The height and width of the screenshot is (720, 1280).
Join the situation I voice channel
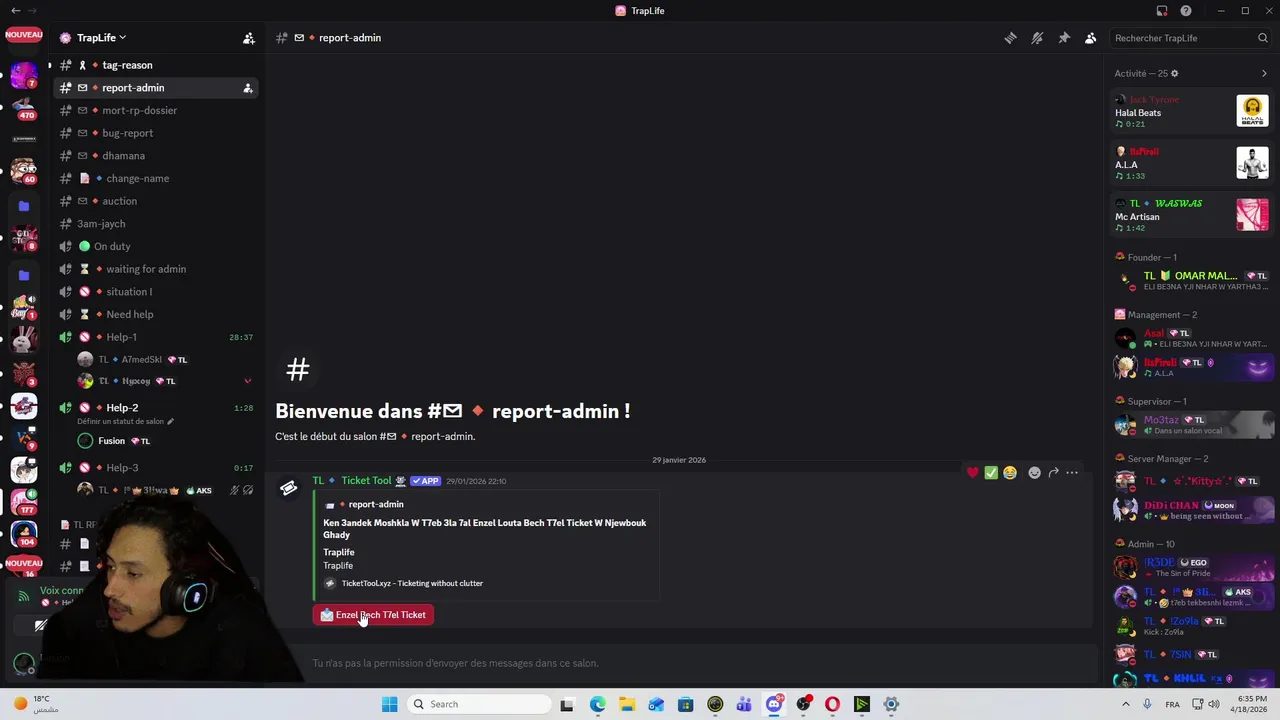(155, 292)
